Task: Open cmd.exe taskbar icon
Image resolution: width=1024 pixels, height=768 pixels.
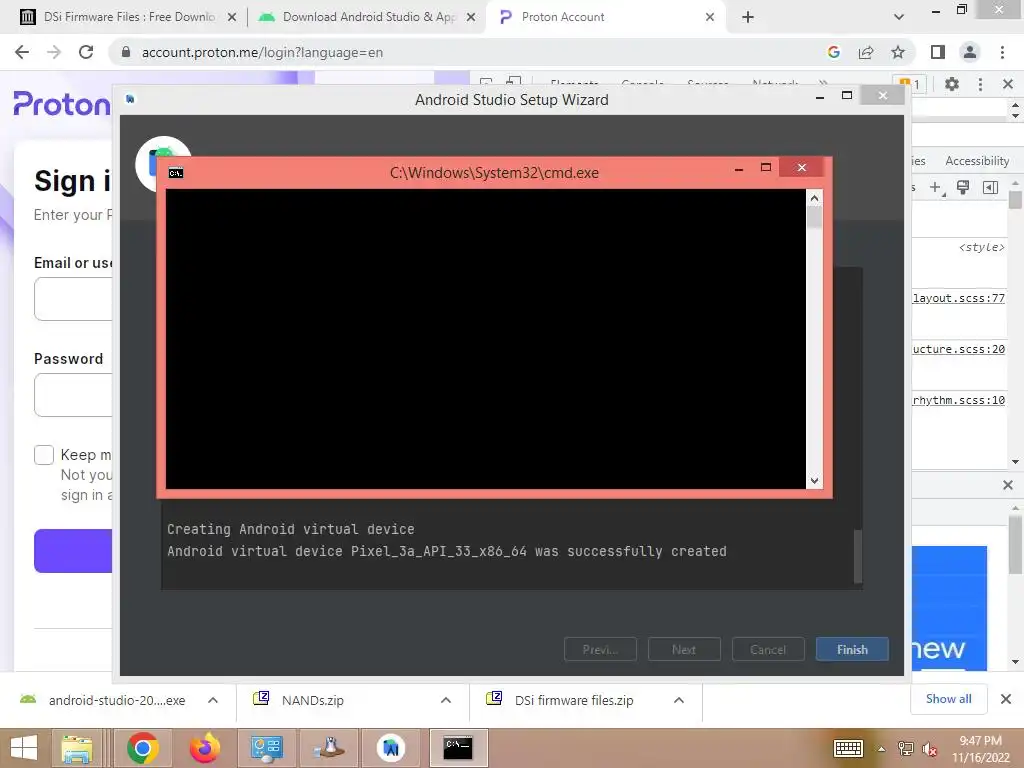Action: (458, 748)
